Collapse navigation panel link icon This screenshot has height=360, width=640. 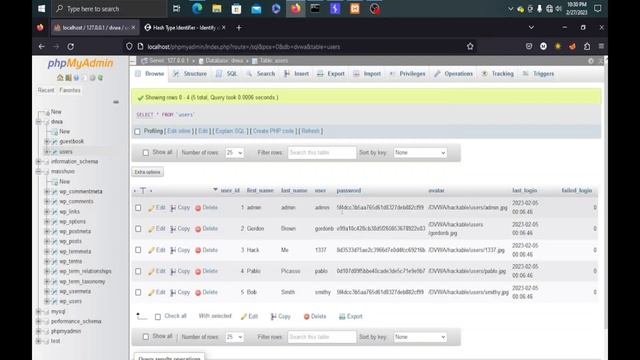[116, 102]
